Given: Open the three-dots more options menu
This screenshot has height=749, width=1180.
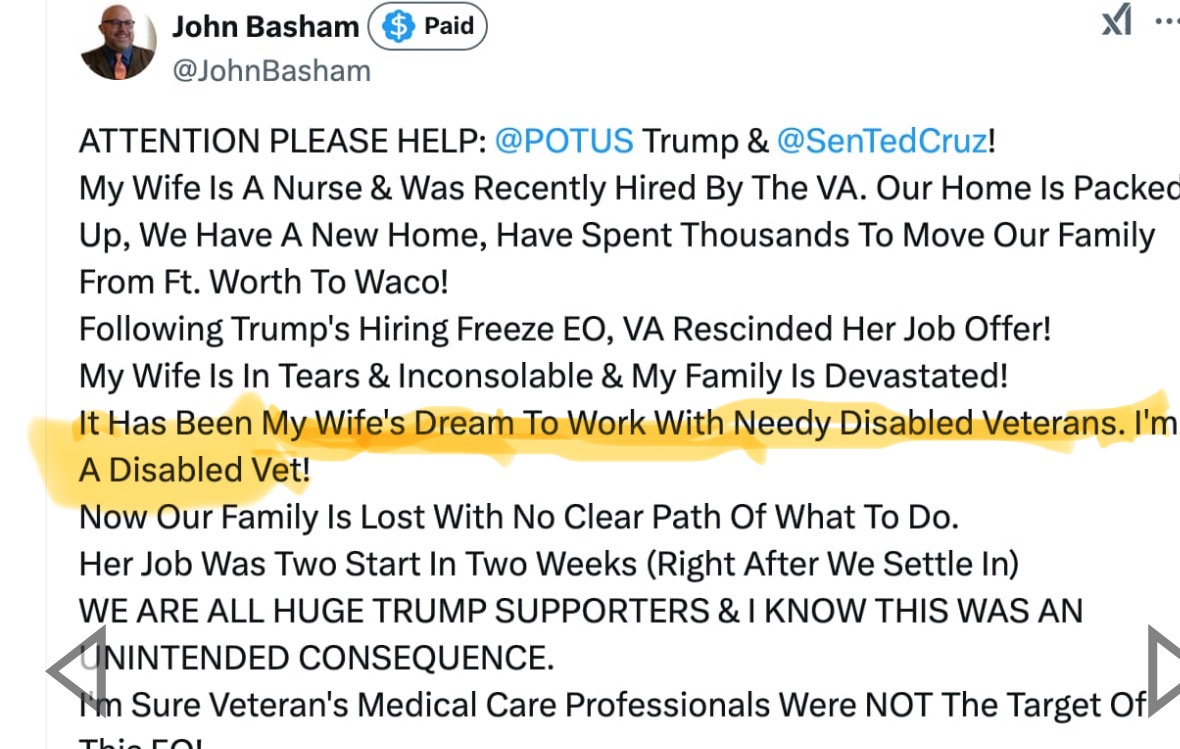Looking at the screenshot, I should click(1167, 21).
